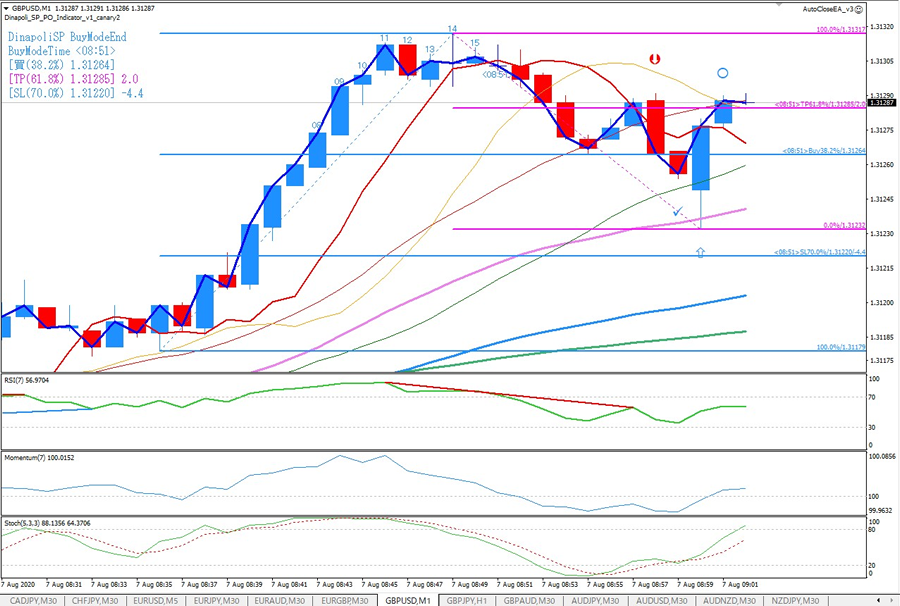The height and width of the screenshot is (606, 900).
Task: Switch to the CADJPY,M30 chart tab
Action: click(x=33, y=600)
